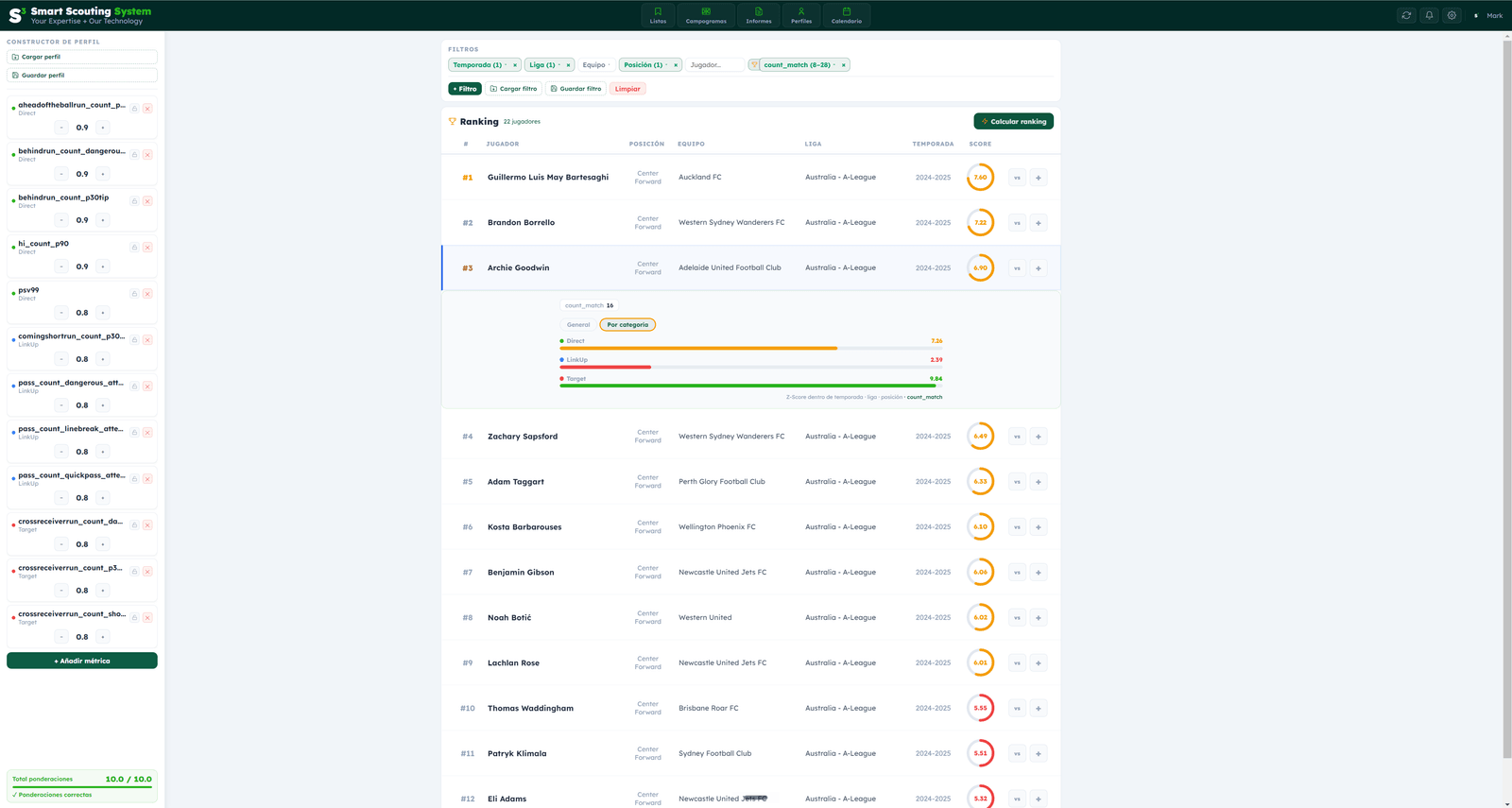Screen dimensions: 1512x808
Task: Click the LinkUp category score bar
Action: point(751,367)
